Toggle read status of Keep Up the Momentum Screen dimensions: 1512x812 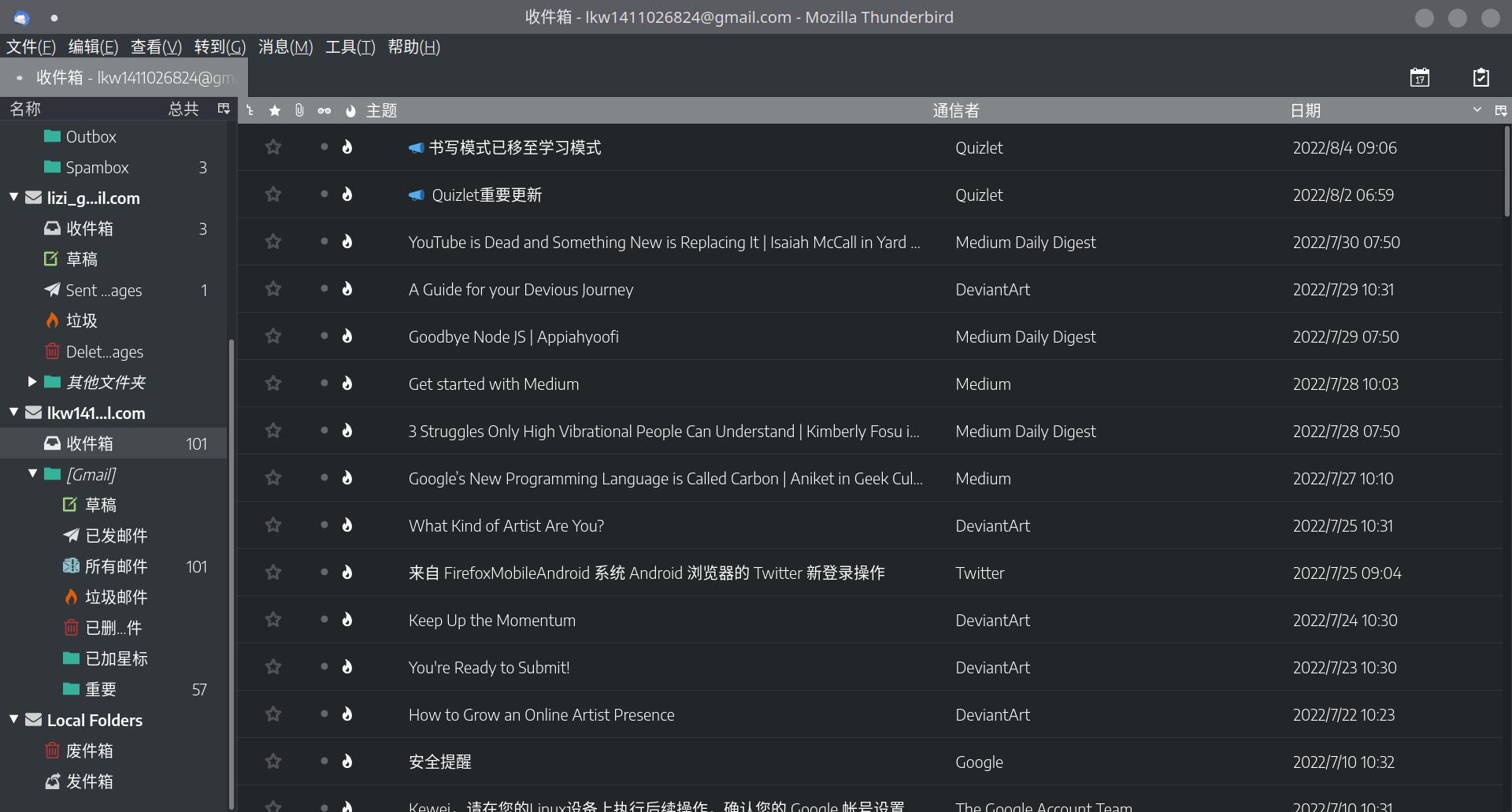pos(324,619)
